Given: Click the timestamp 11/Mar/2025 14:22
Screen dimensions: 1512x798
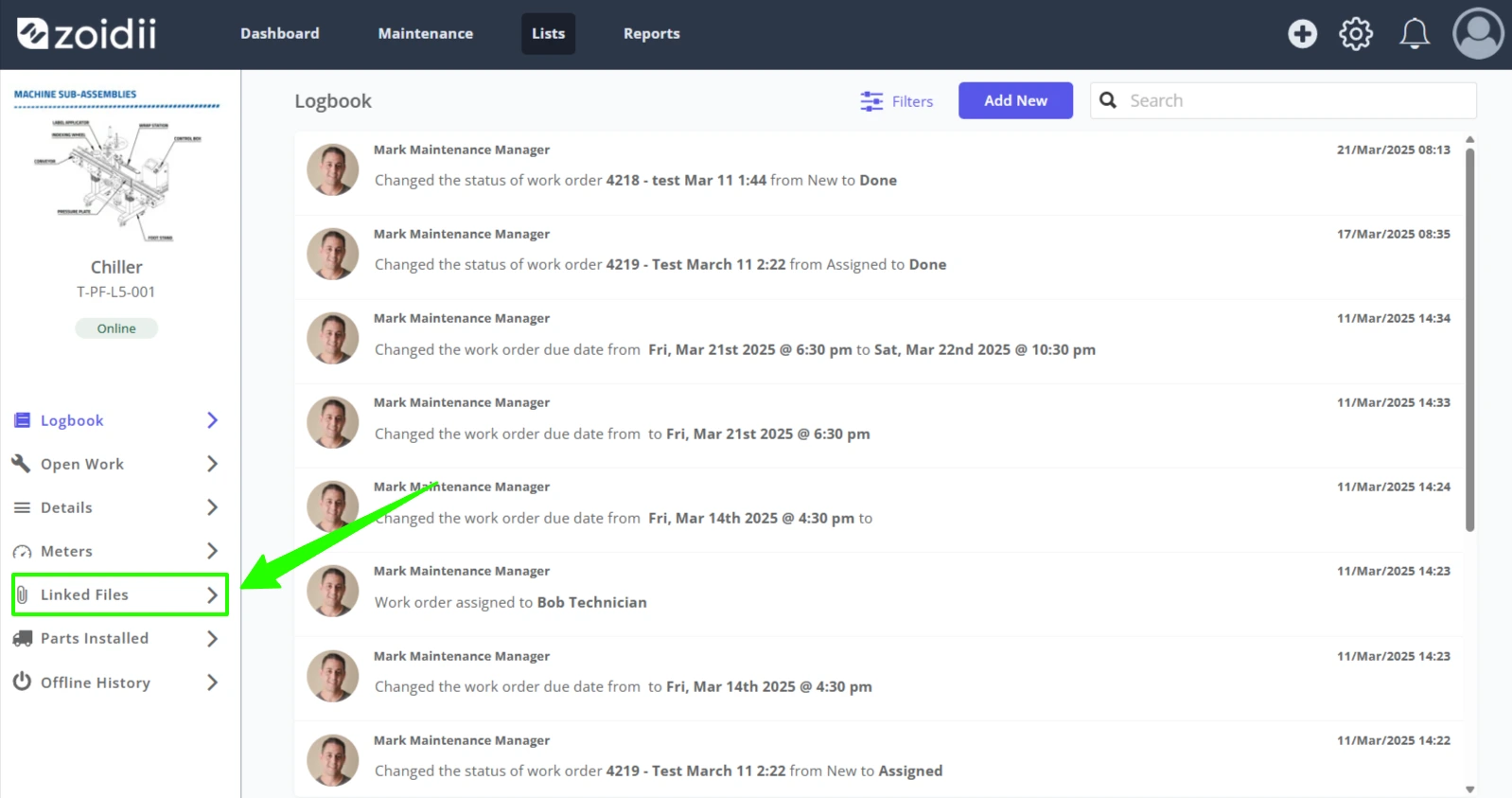Looking at the screenshot, I should click(1393, 740).
